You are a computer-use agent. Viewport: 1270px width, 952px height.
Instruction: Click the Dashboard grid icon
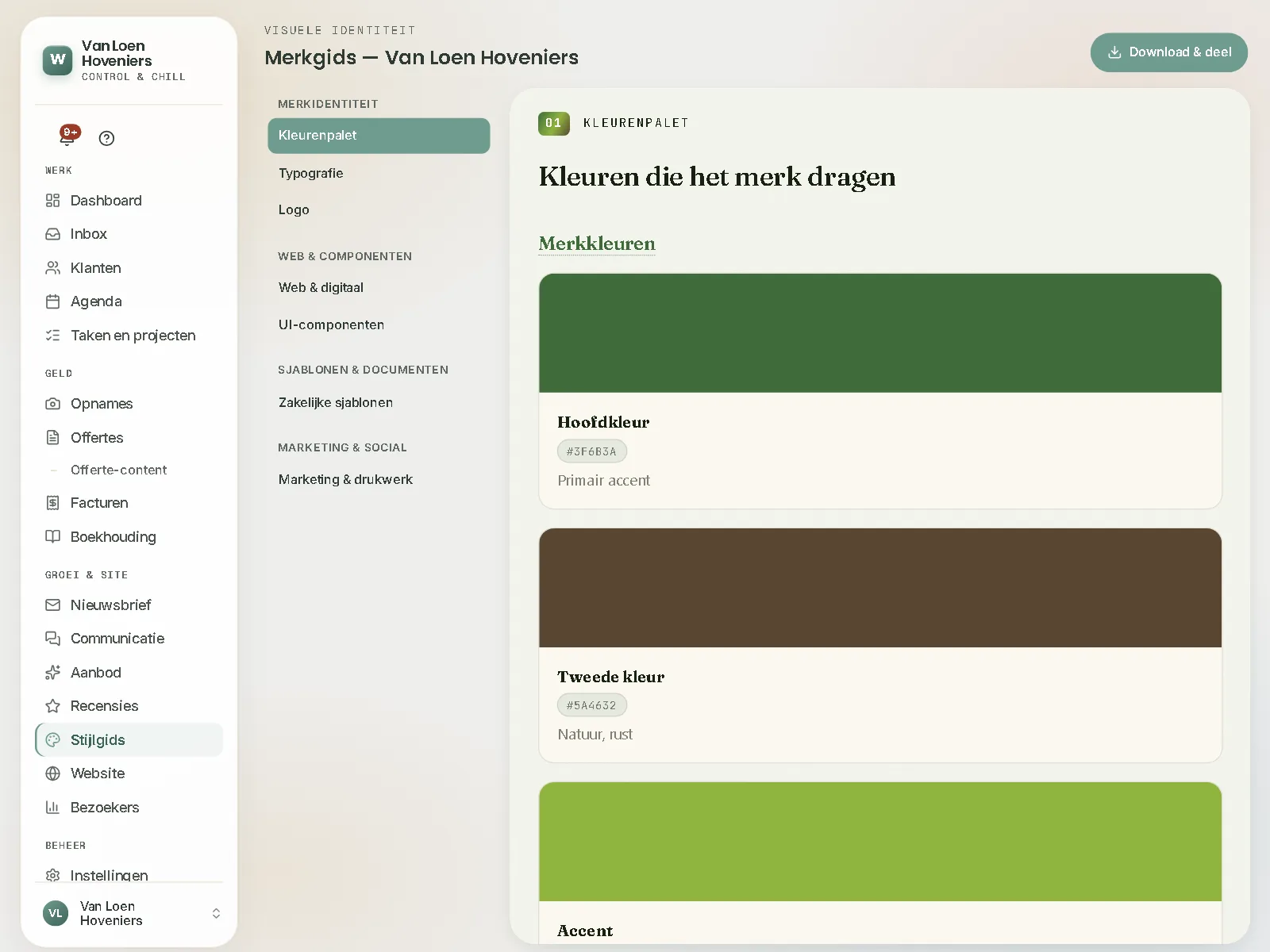click(x=52, y=201)
